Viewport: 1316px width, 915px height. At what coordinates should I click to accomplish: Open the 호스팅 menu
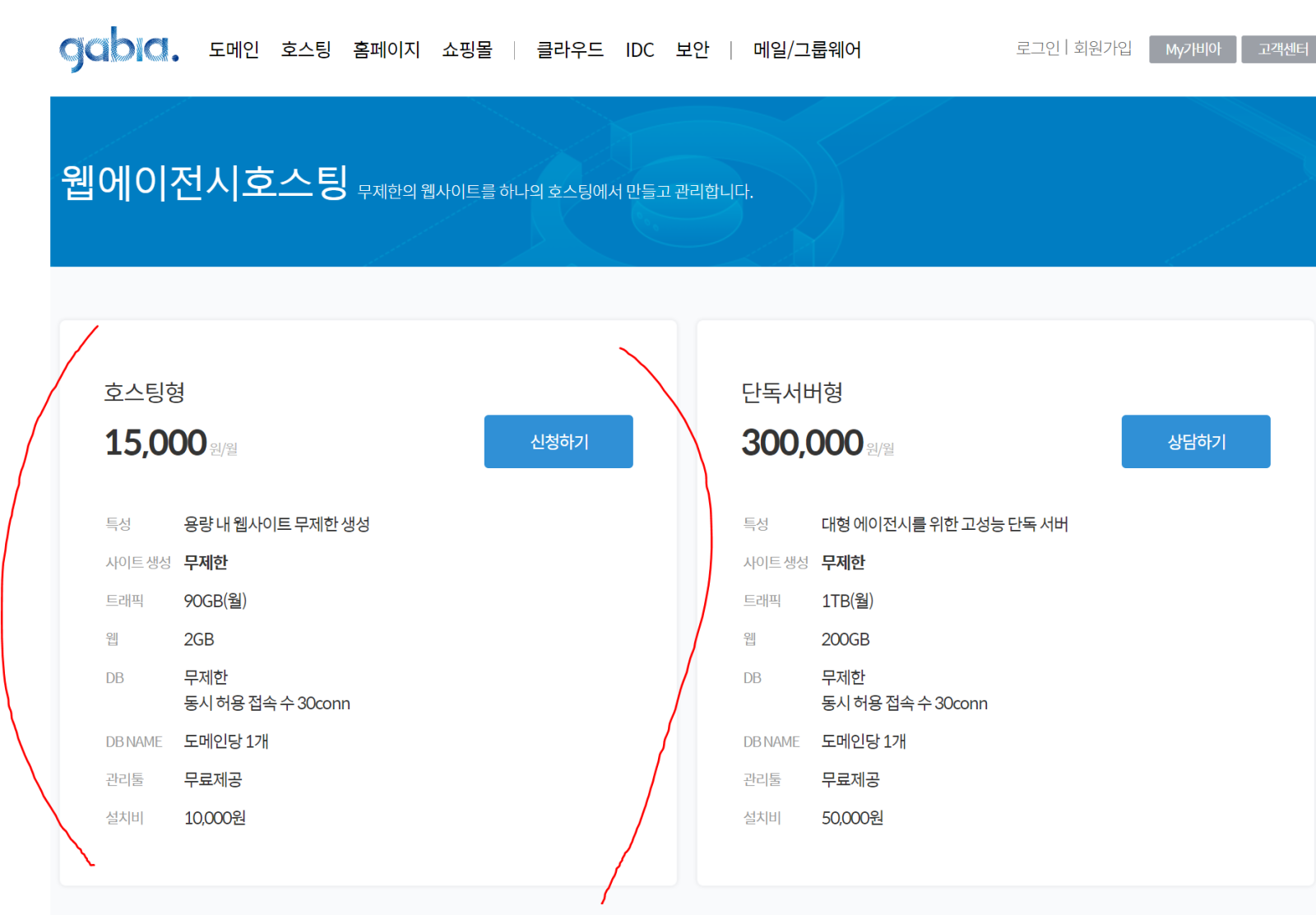(306, 50)
